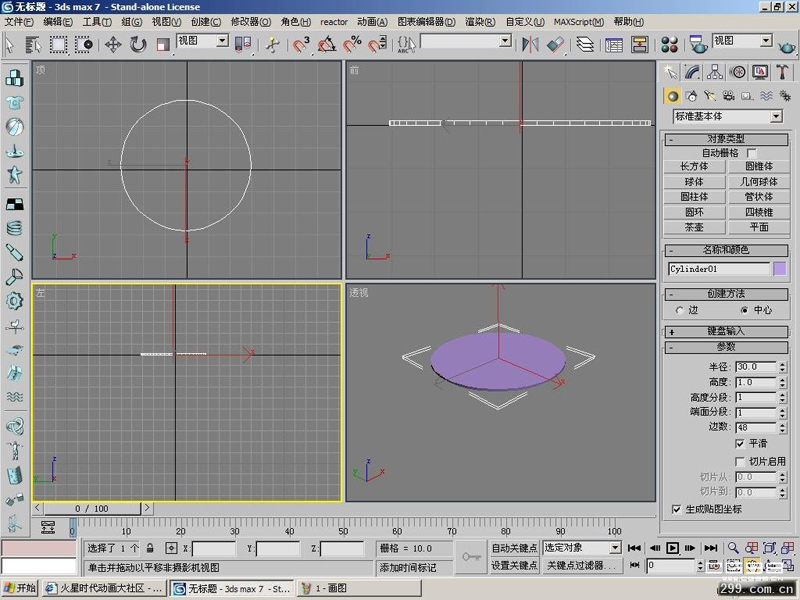Switch to the Display panel tab
Screen dimensions: 800x600
pyautogui.click(x=760, y=72)
